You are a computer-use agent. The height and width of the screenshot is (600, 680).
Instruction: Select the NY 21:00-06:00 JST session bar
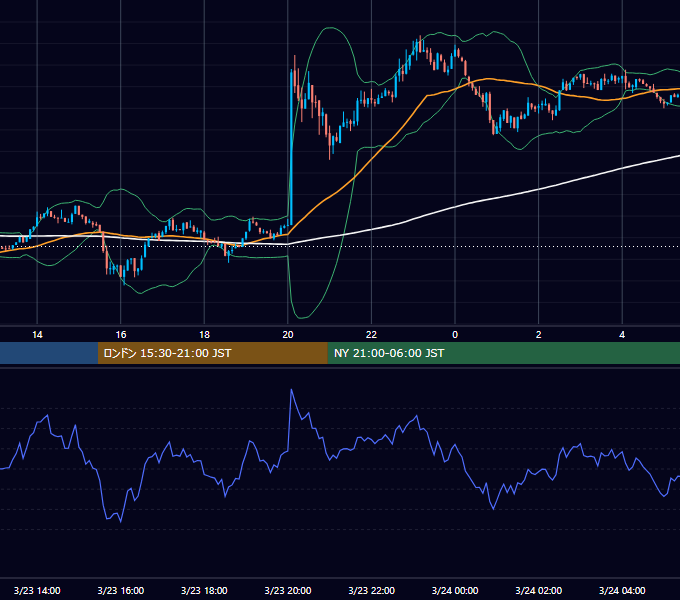(503, 353)
